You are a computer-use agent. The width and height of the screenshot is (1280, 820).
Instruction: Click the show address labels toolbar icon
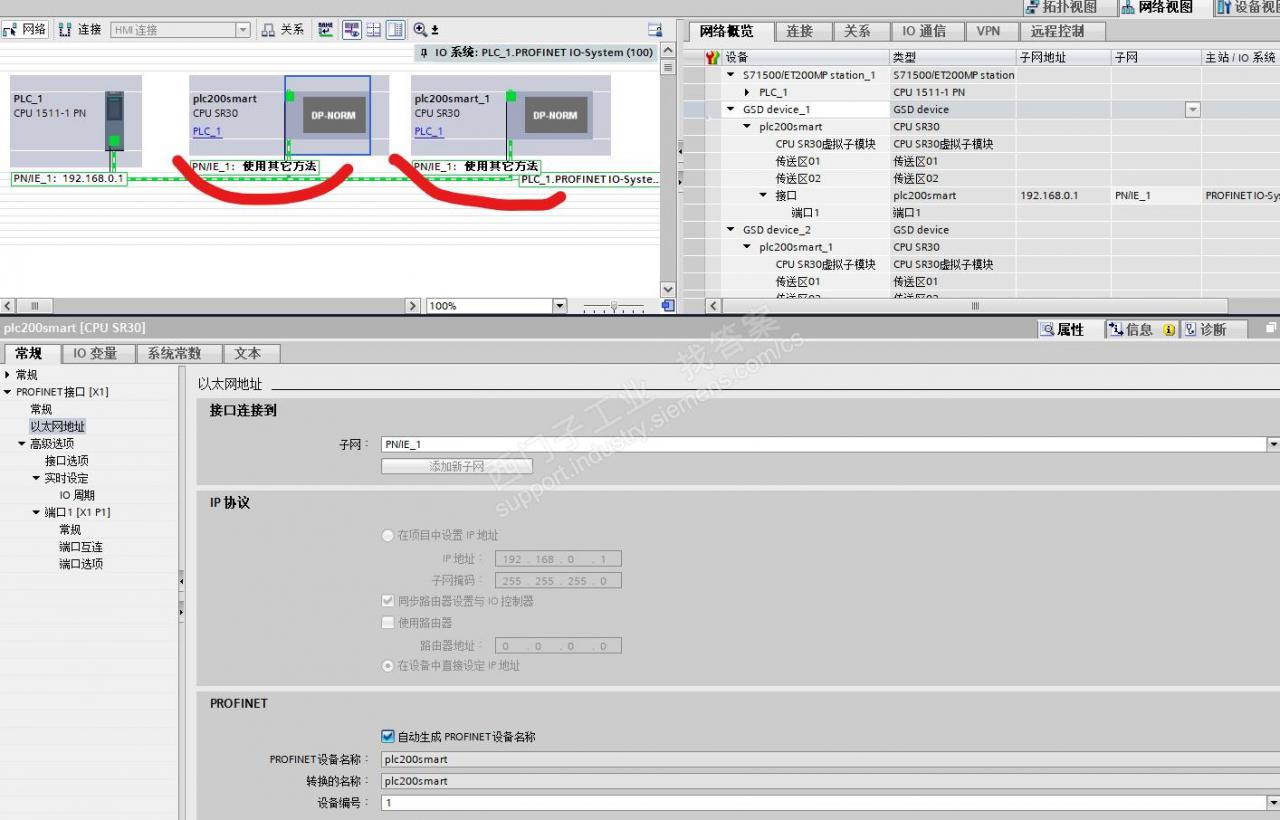(326, 30)
